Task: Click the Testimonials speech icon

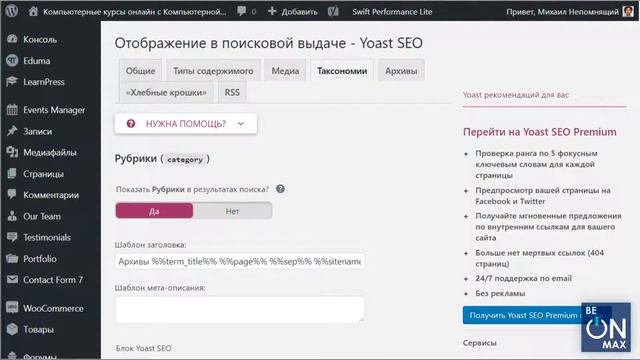Action: point(12,237)
